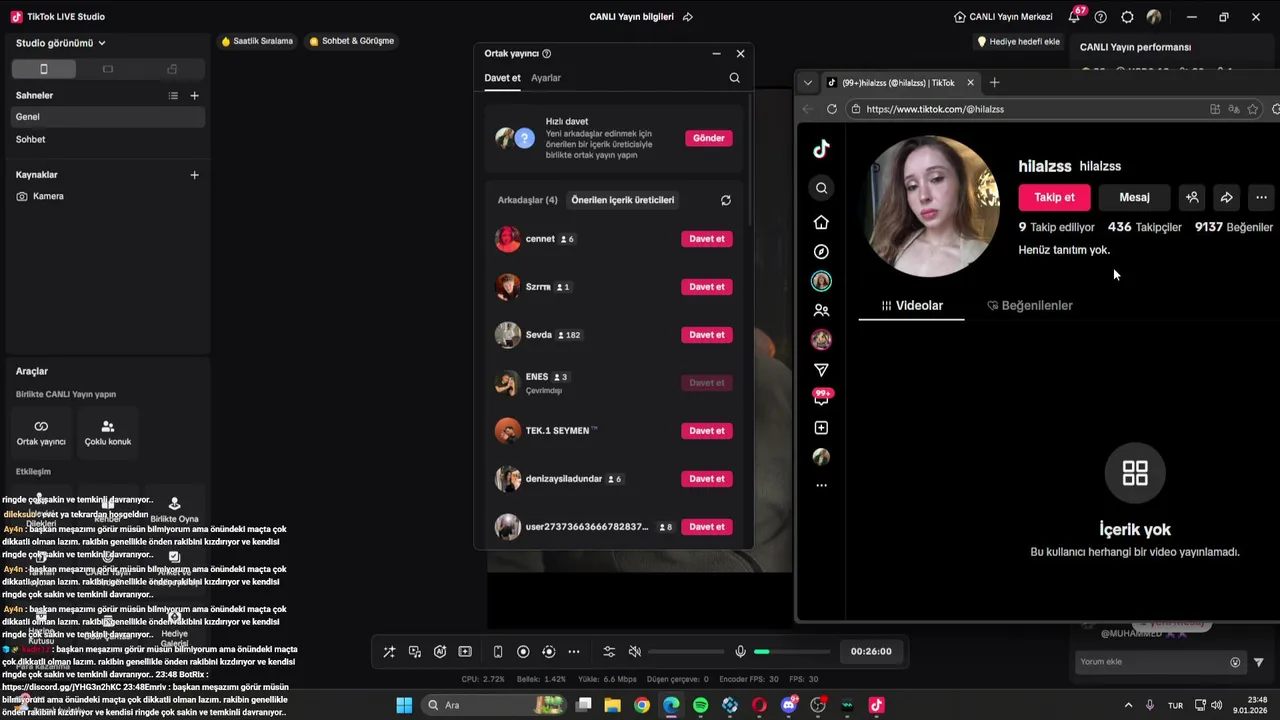Switch to Beğenilenler tab on profile
Image resolution: width=1280 pixels, height=720 pixels.
[x=1029, y=306]
